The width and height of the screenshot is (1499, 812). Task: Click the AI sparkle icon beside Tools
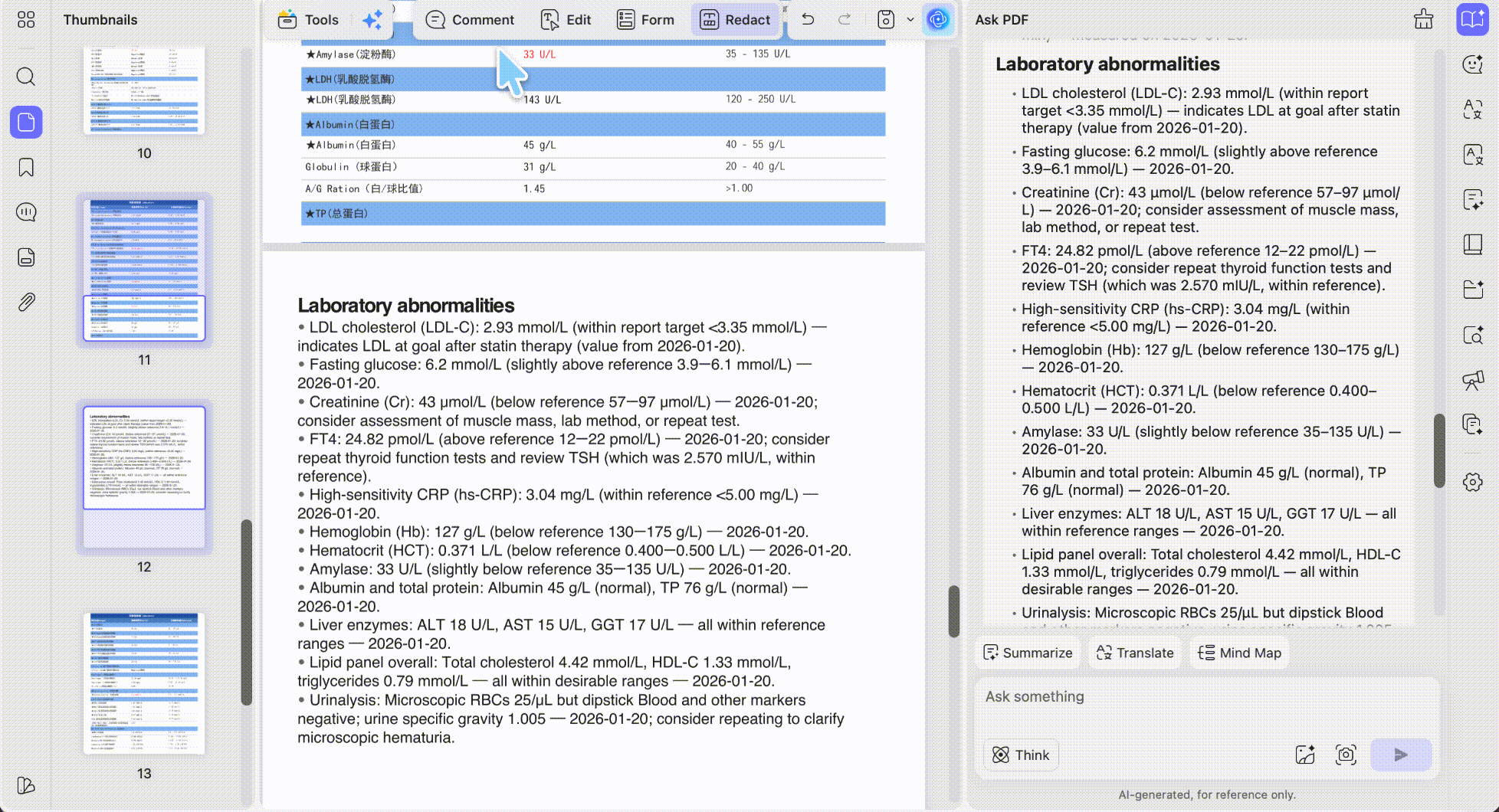click(x=372, y=20)
